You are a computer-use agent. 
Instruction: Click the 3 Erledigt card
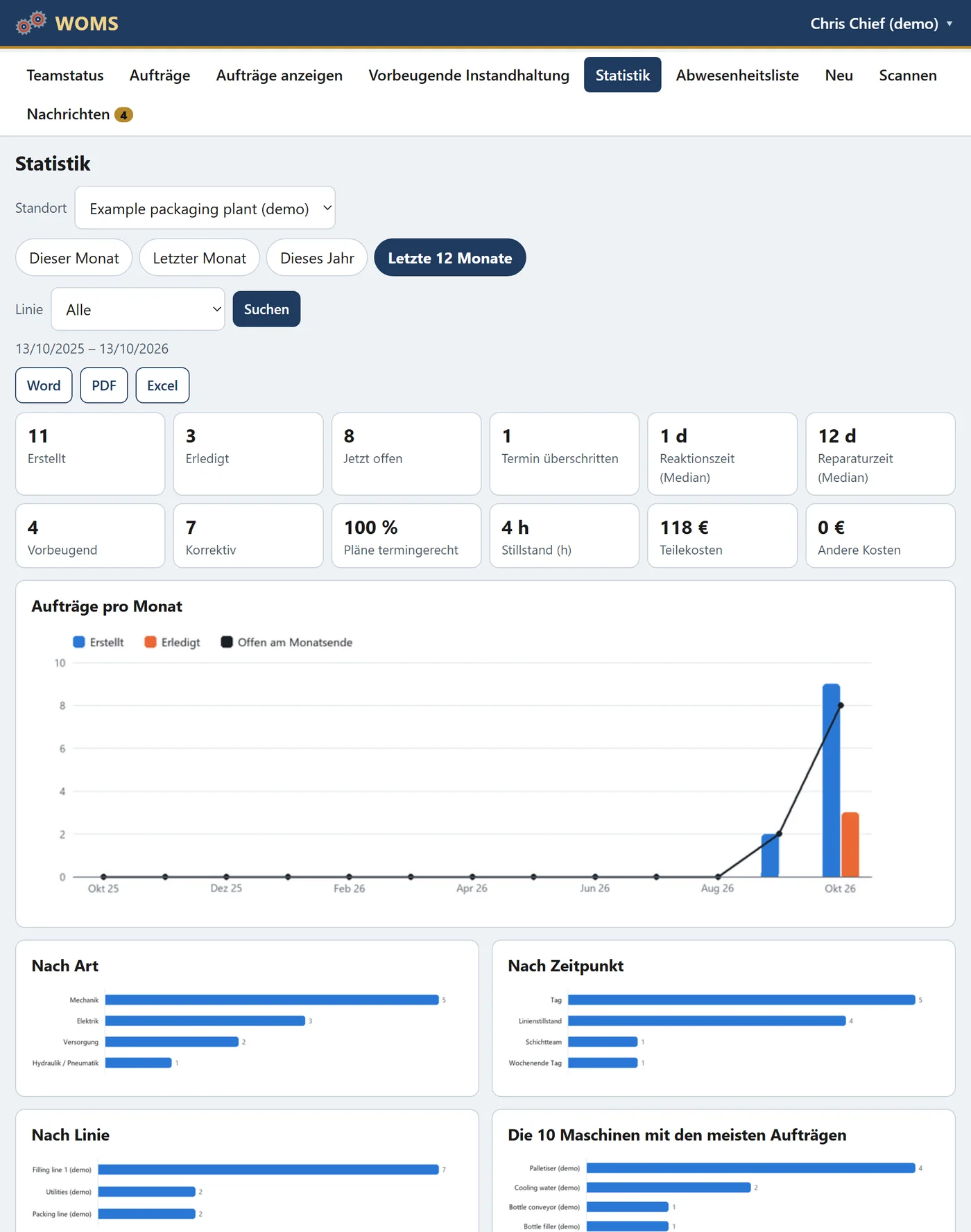pyautogui.click(x=248, y=454)
